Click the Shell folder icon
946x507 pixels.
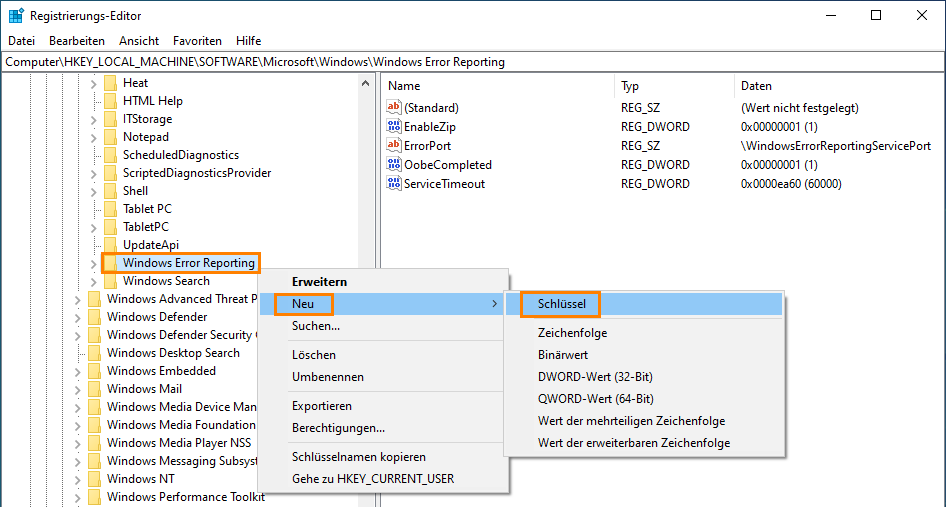click(110, 191)
